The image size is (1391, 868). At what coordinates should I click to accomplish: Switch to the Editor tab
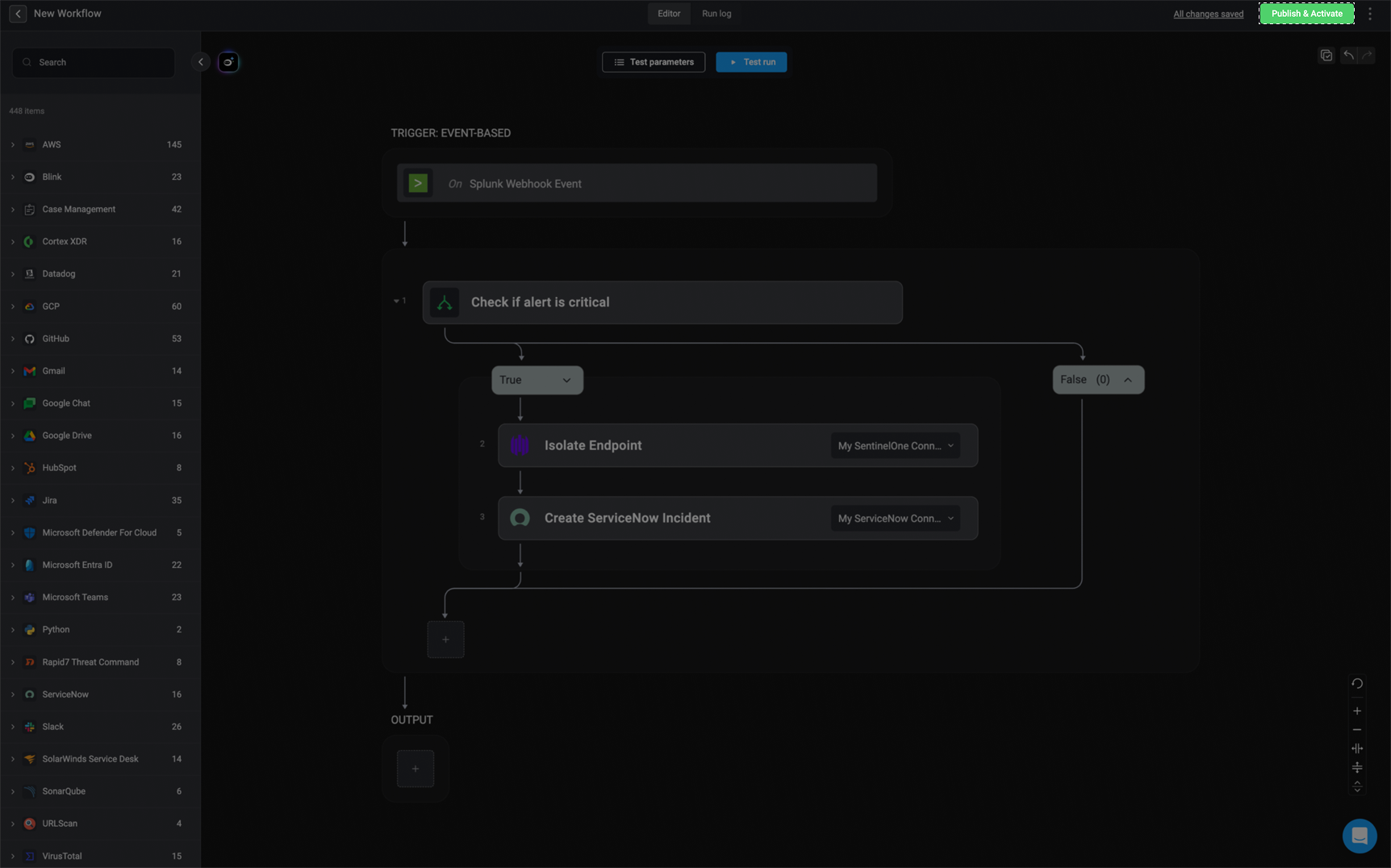(x=669, y=14)
